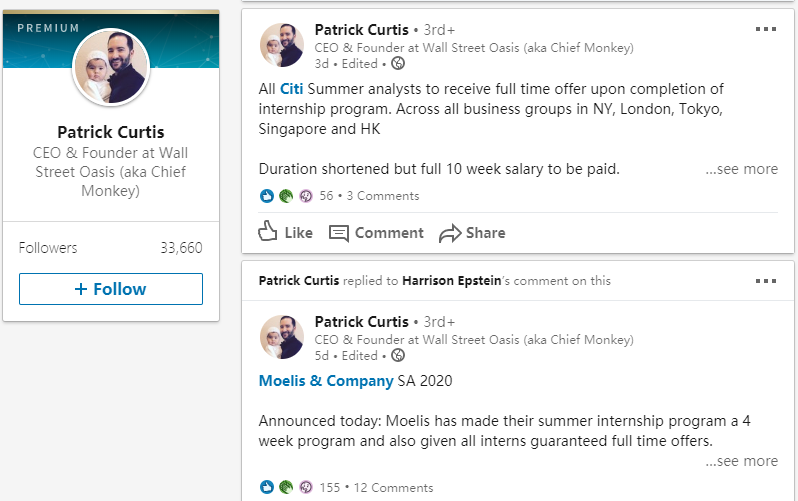Image resolution: width=798 pixels, height=501 pixels.
Task: Expand Citi post with see more
Action: point(742,169)
